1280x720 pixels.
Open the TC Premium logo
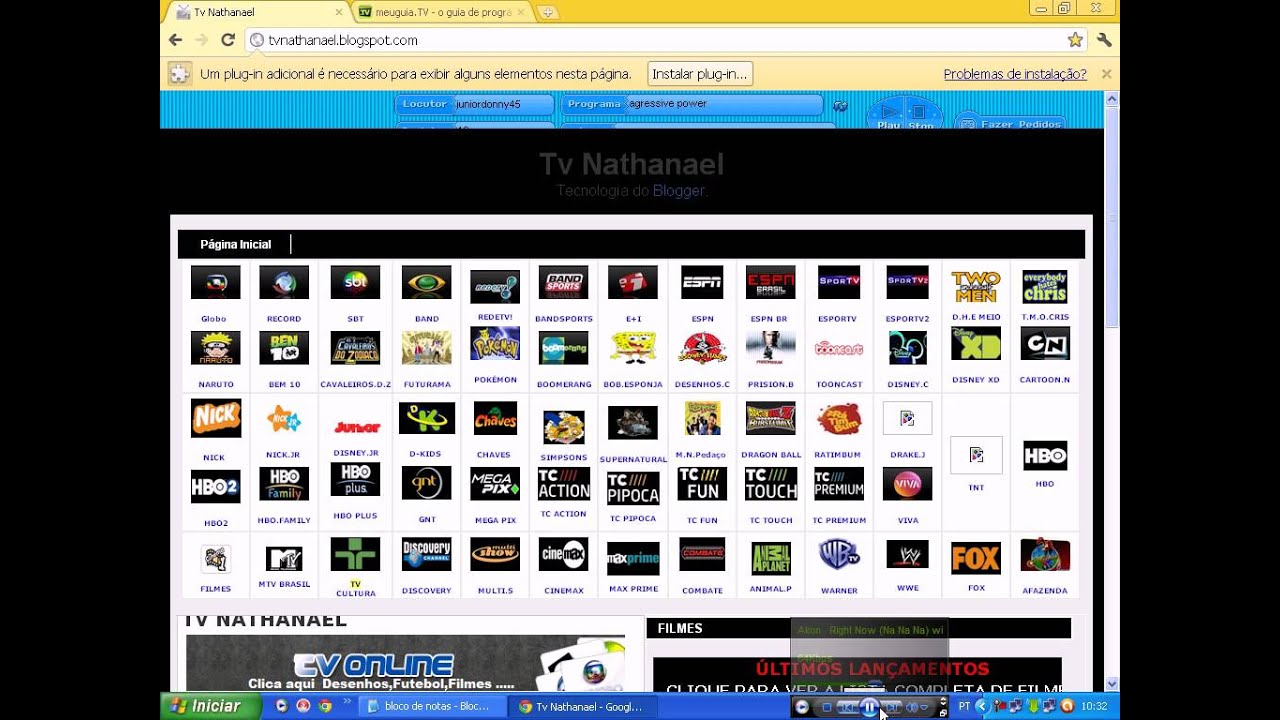click(839, 484)
